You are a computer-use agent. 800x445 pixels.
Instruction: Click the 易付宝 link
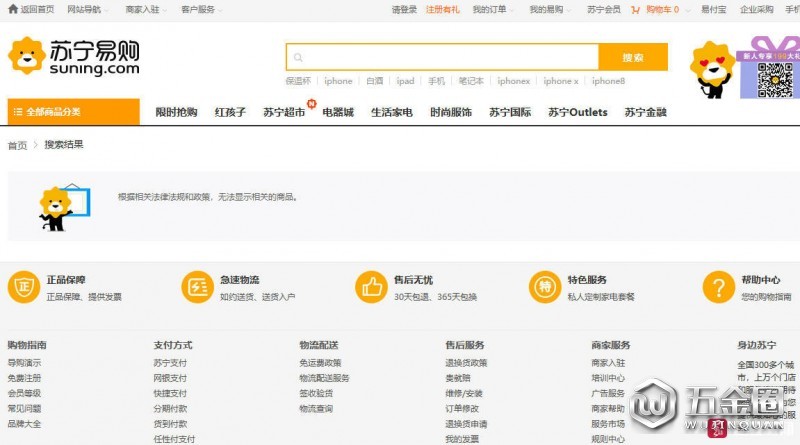[713, 9]
